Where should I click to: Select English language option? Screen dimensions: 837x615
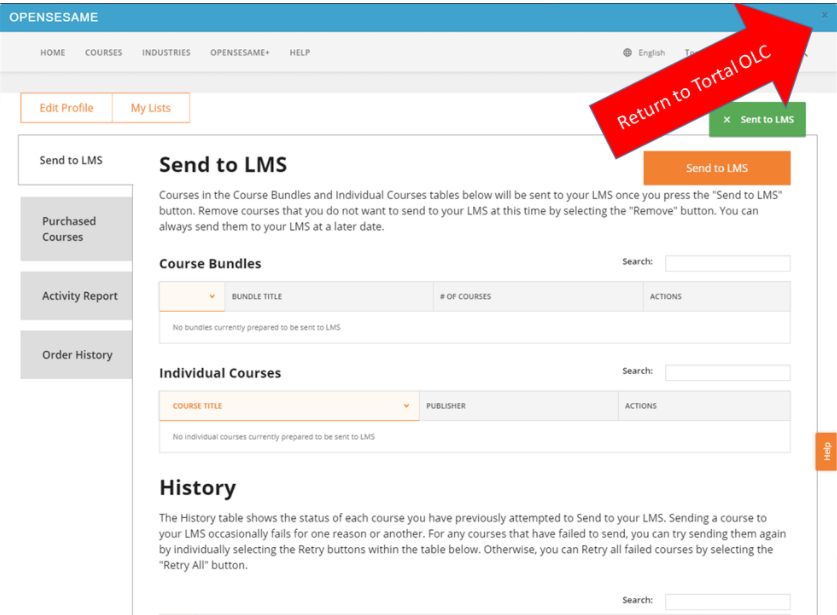tap(651, 52)
